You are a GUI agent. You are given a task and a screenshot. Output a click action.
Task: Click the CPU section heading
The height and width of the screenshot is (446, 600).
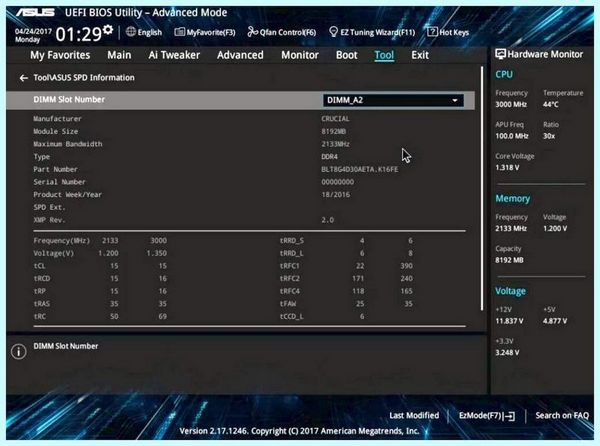point(504,74)
